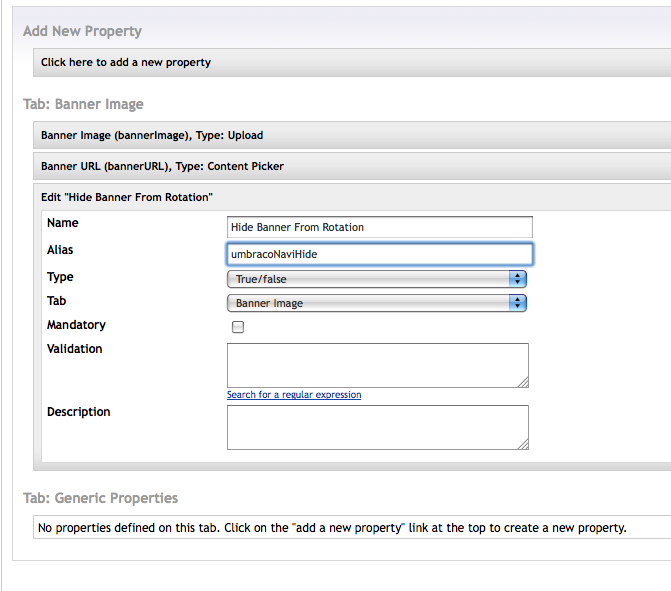
Task: Expand 'Click here to add a new property'
Action: 126,62
